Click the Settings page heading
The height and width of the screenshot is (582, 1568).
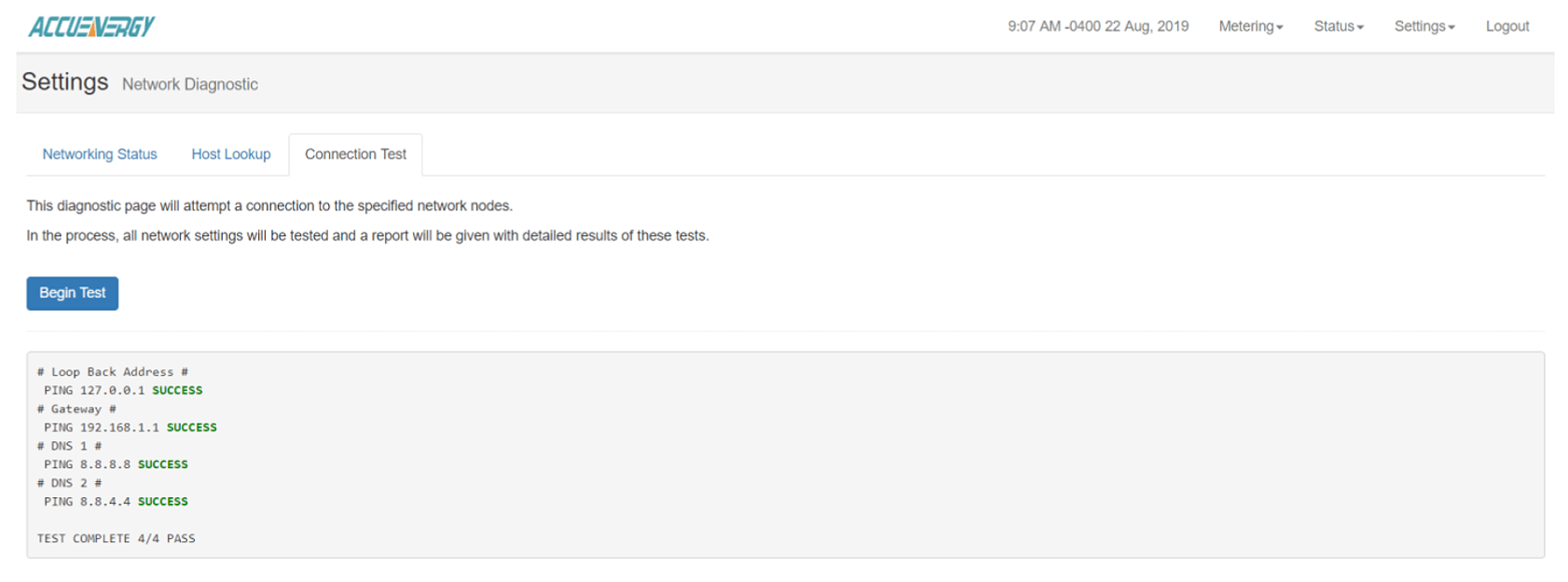click(65, 82)
